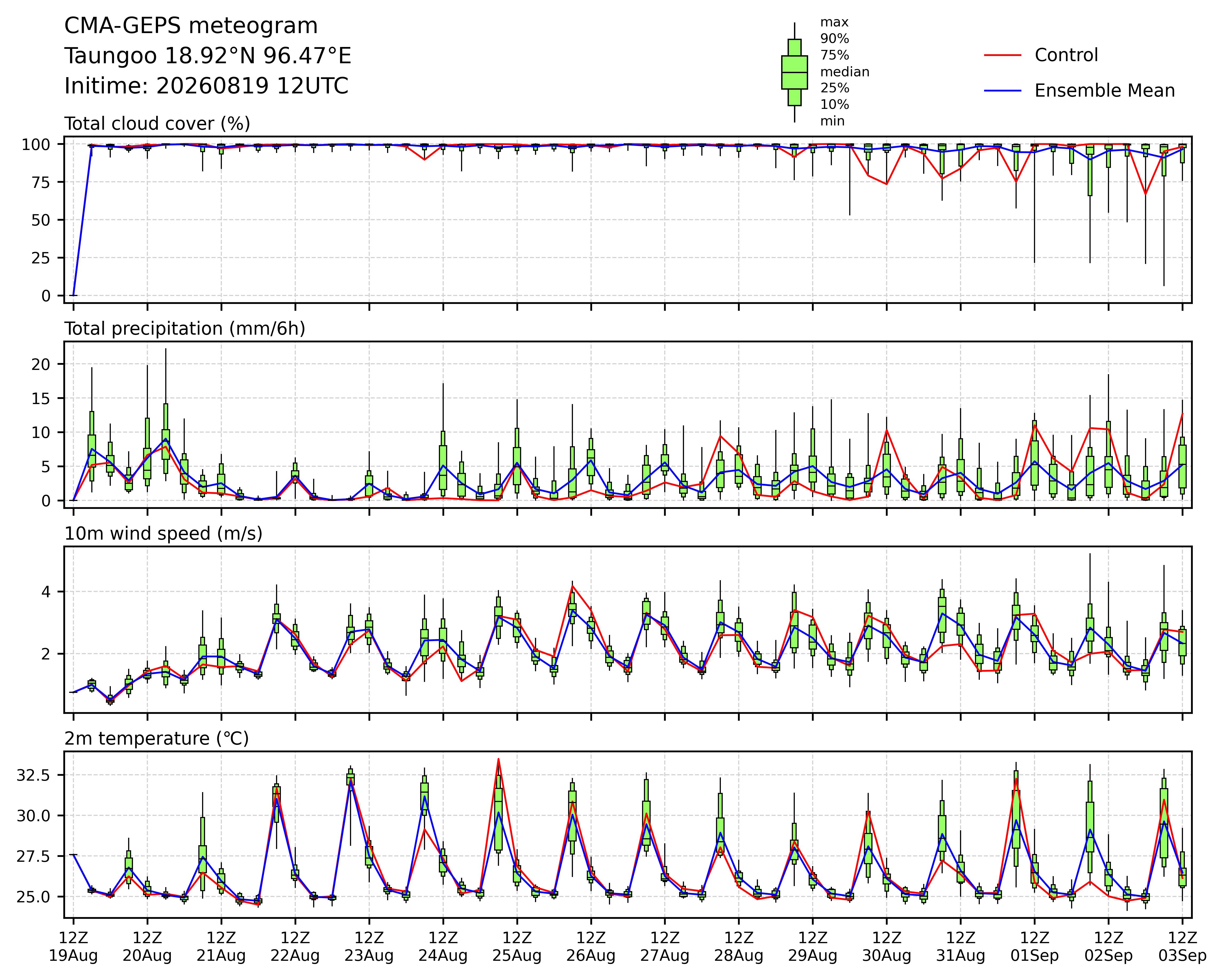
Task: Click the '12Z 21Aug' x-axis label
Action: click(221, 947)
